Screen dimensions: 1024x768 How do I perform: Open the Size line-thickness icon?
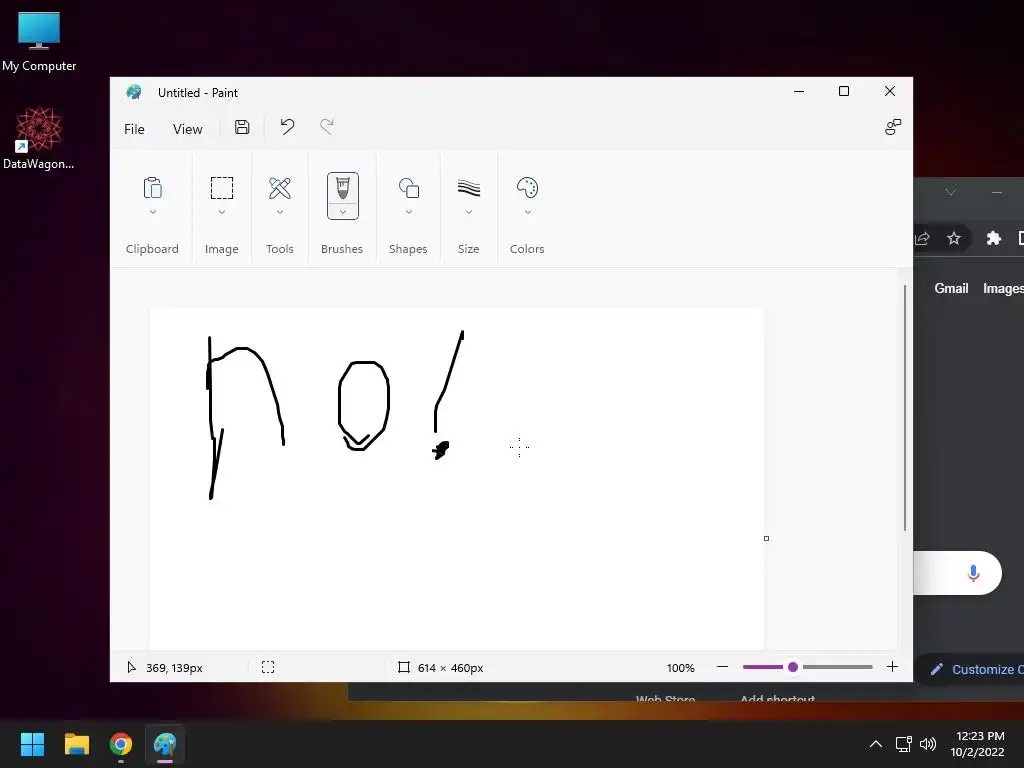[469, 188]
